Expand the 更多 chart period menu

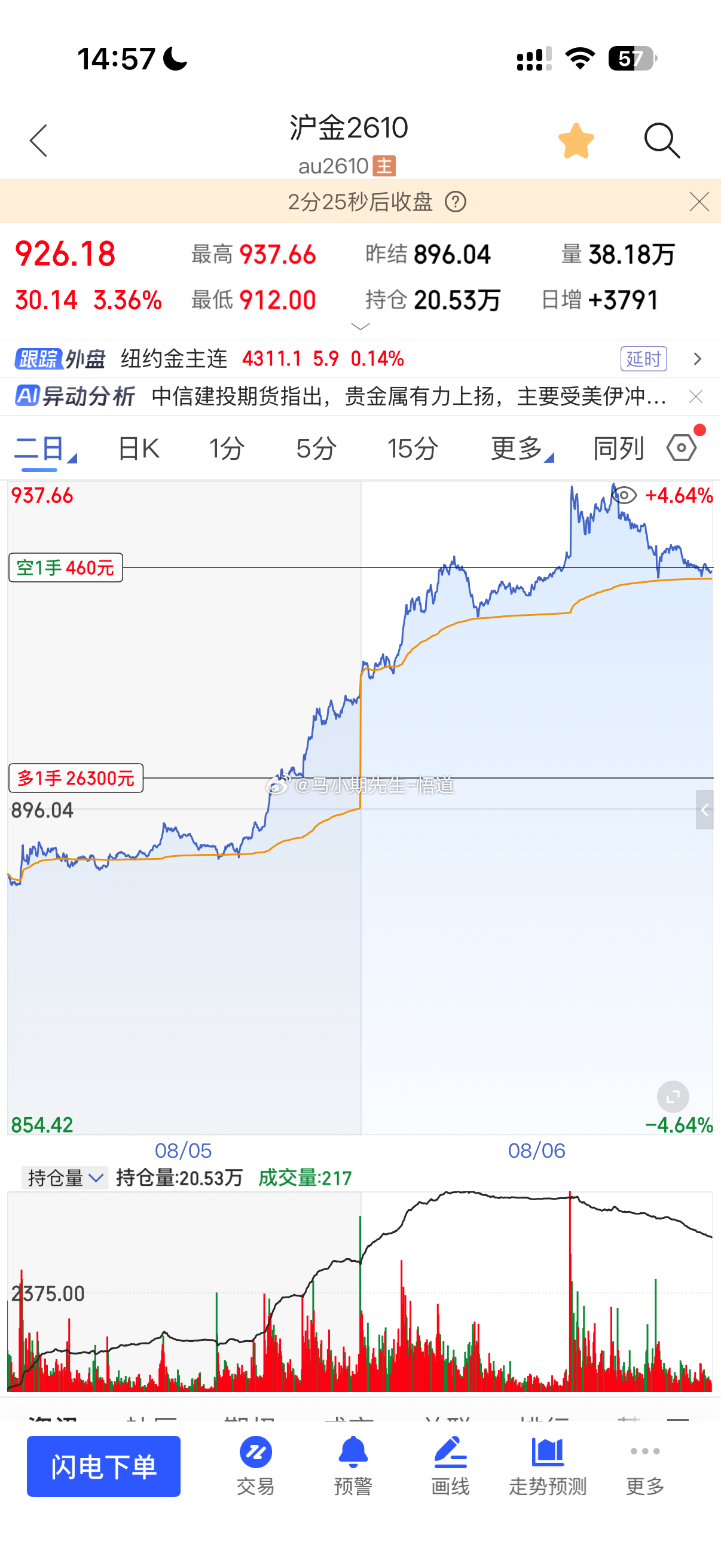[522, 449]
